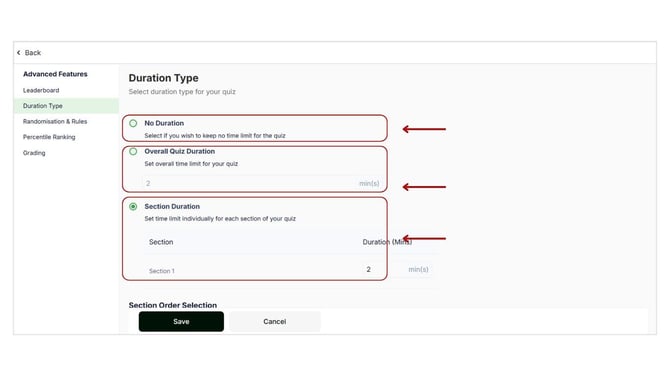The width and height of the screenshot is (670, 376).
Task: Click the Back arrow chevron icon
Action: [18, 53]
